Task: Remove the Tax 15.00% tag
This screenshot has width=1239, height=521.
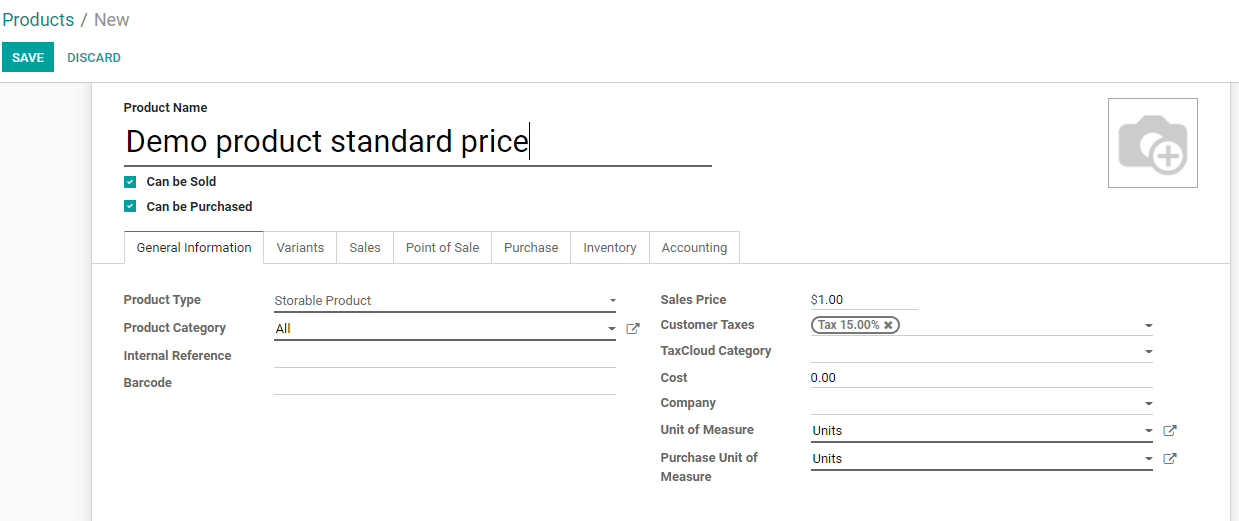Action: click(888, 325)
